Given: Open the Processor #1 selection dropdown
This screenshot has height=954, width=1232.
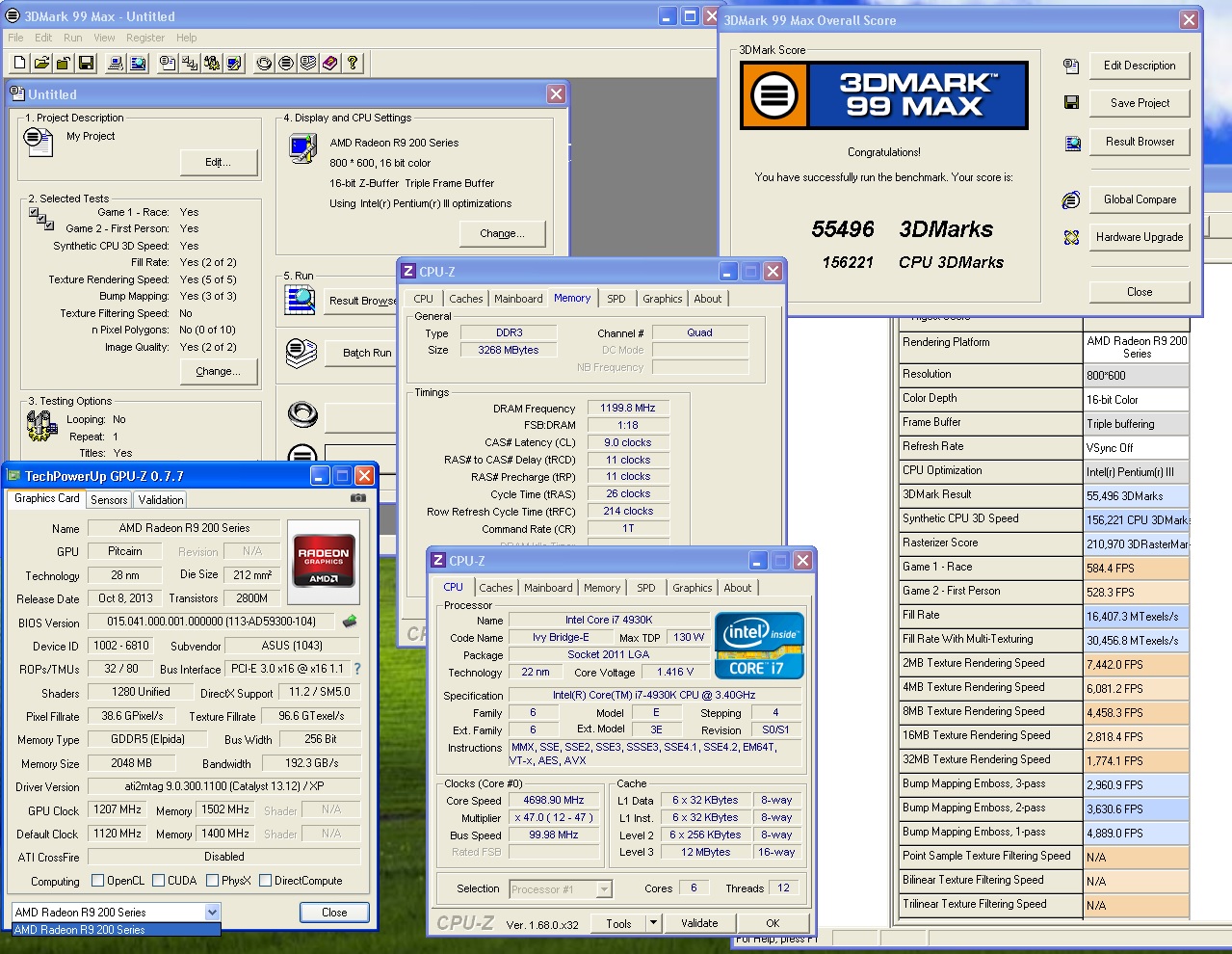Looking at the screenshot, I should click(605, 889).
